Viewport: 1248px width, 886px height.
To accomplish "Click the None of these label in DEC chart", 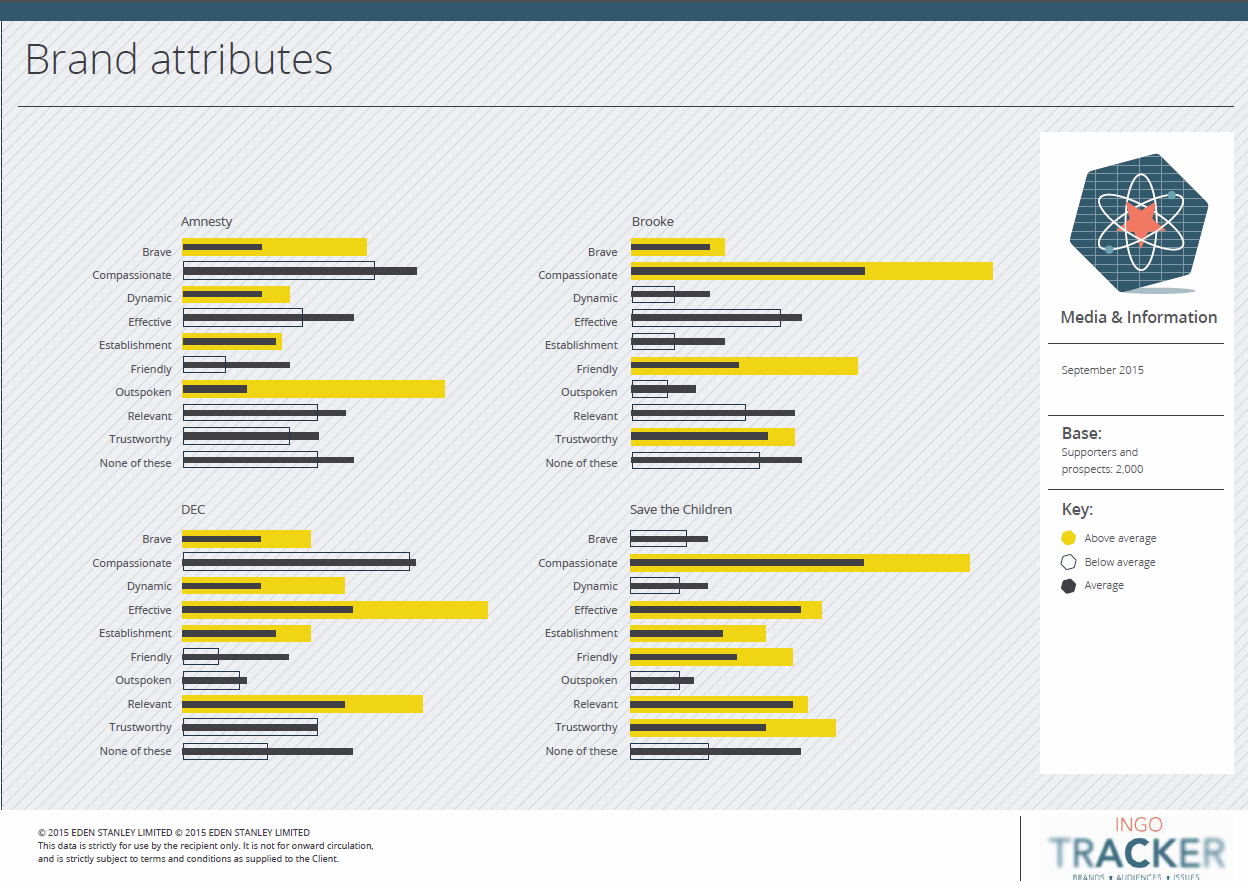I will click(x=136, y=751).
